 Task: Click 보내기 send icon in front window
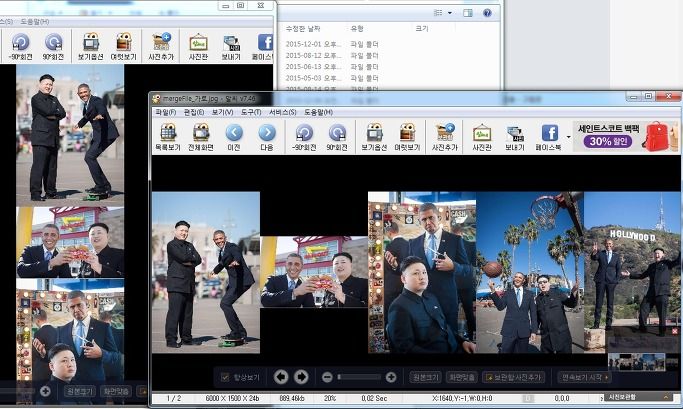(x=514, y=137)
